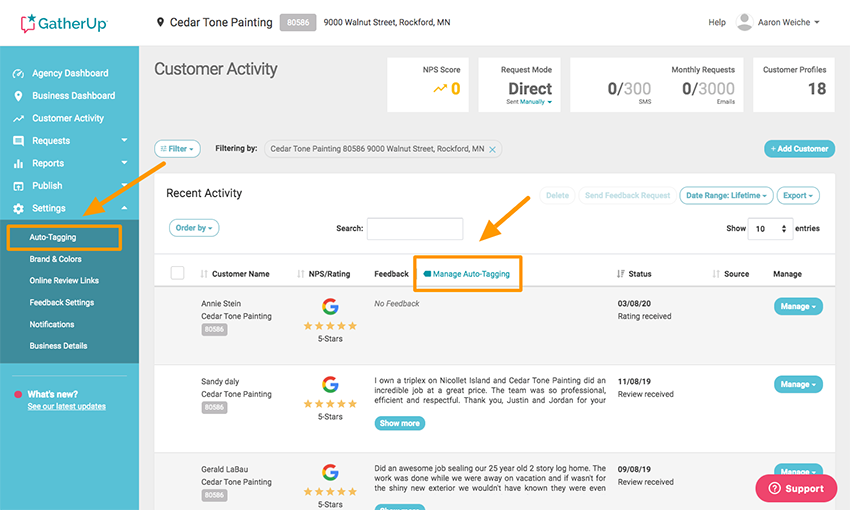Click the Customer Activity trend icon

18,119
